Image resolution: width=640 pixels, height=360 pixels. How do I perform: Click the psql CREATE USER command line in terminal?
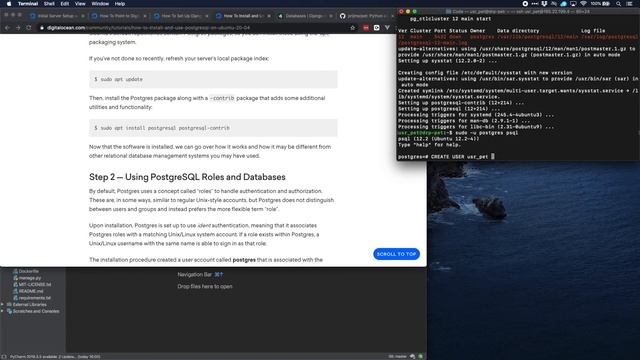tap(446, 157)
